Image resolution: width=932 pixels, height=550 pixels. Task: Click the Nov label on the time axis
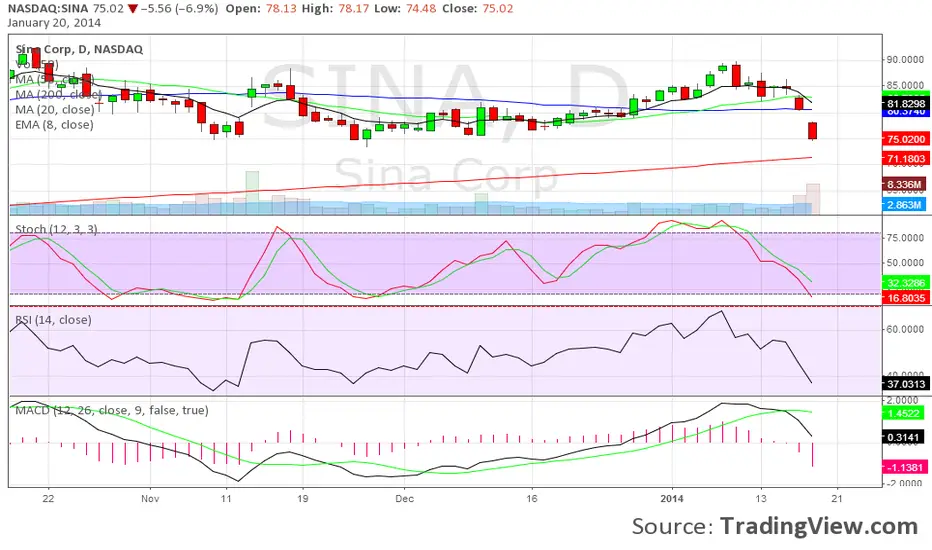(150, 498)
